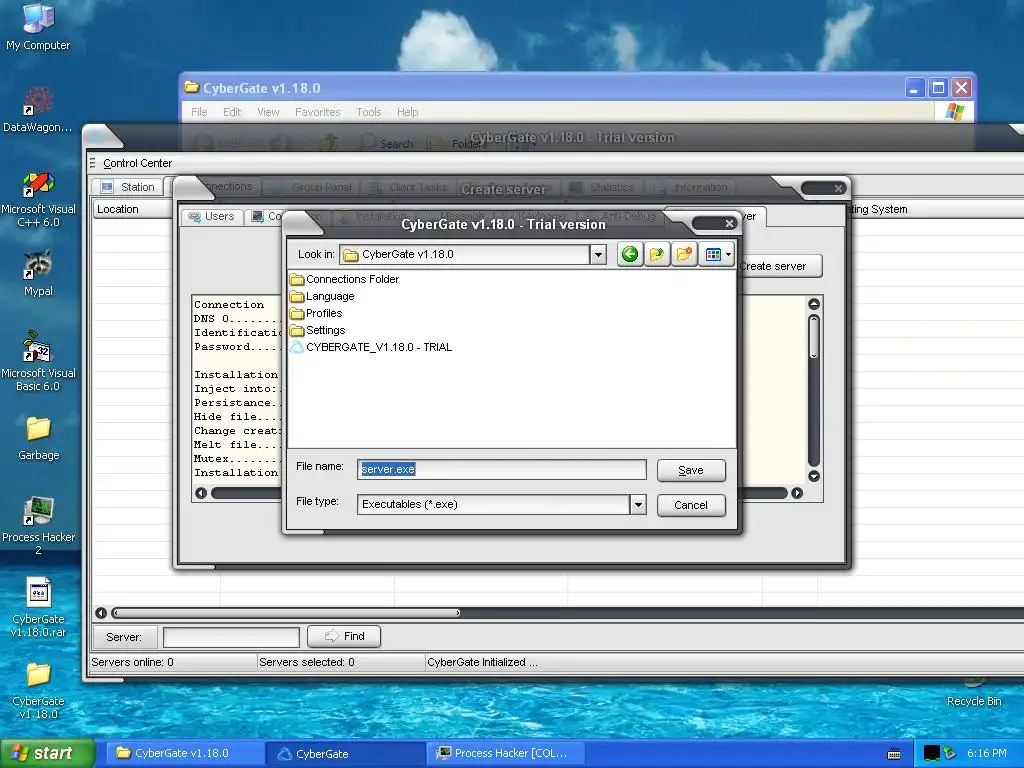This screenshot has height=768, width=1024.
Task: Close the Create server window
Action: [x=839, y=188]
